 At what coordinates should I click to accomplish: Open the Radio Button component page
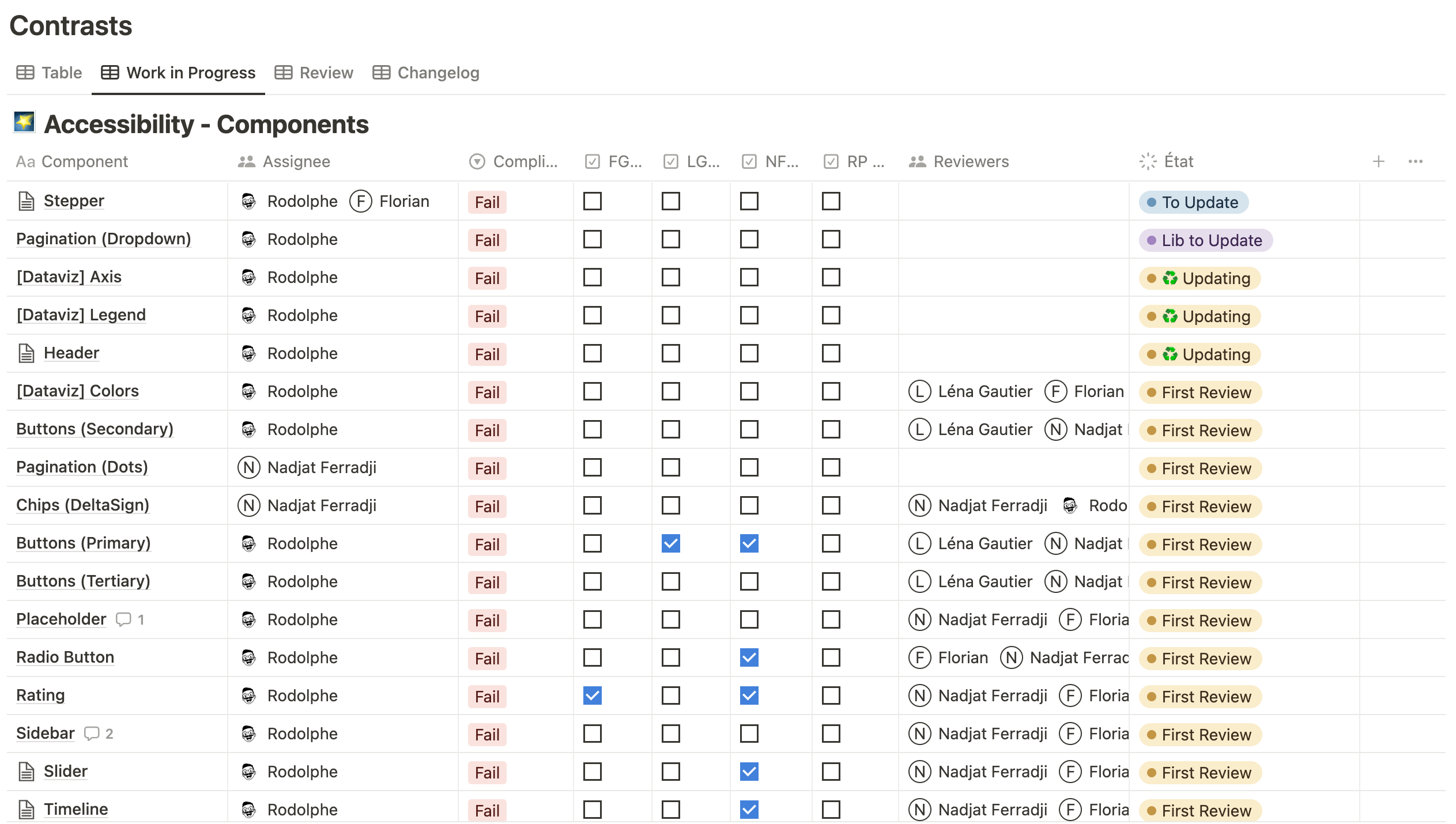point(65,657)
